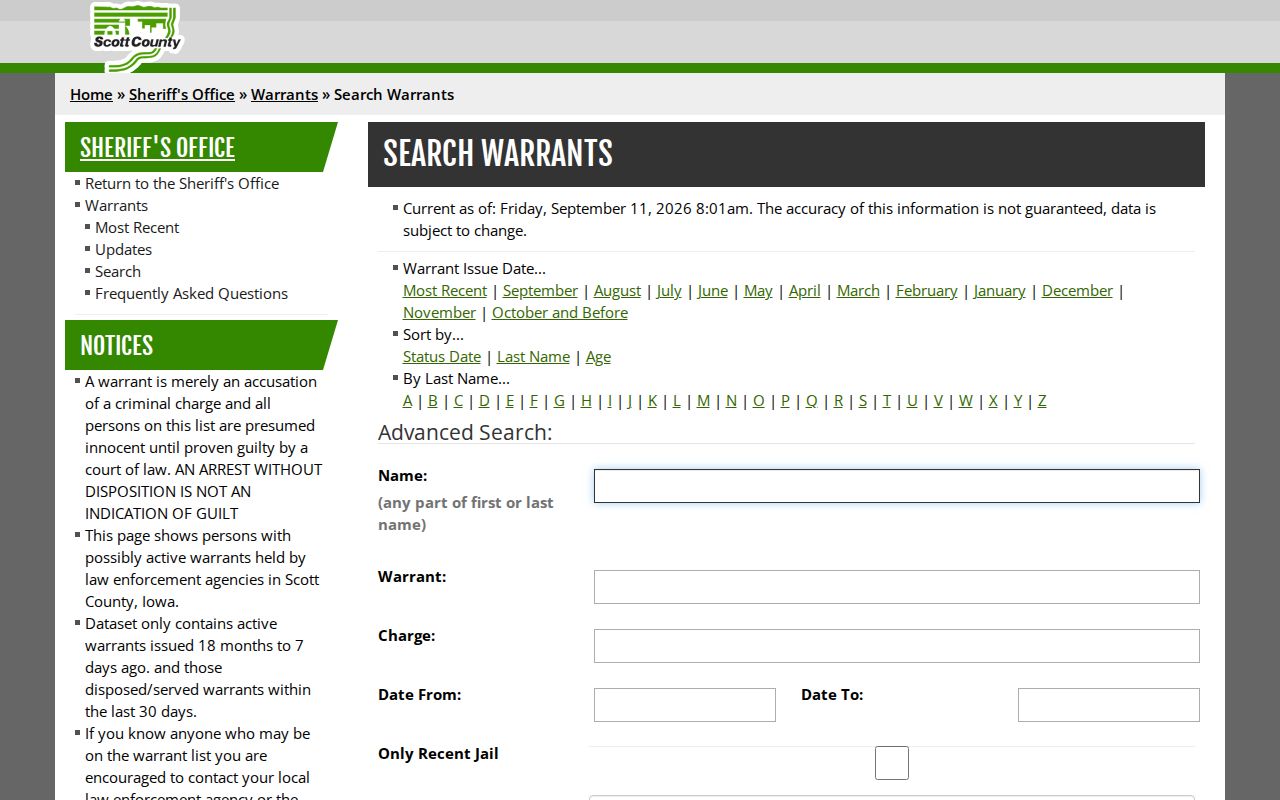Open Frequently Asked Questions
The image size is (1280, 800).
point(191,293)
